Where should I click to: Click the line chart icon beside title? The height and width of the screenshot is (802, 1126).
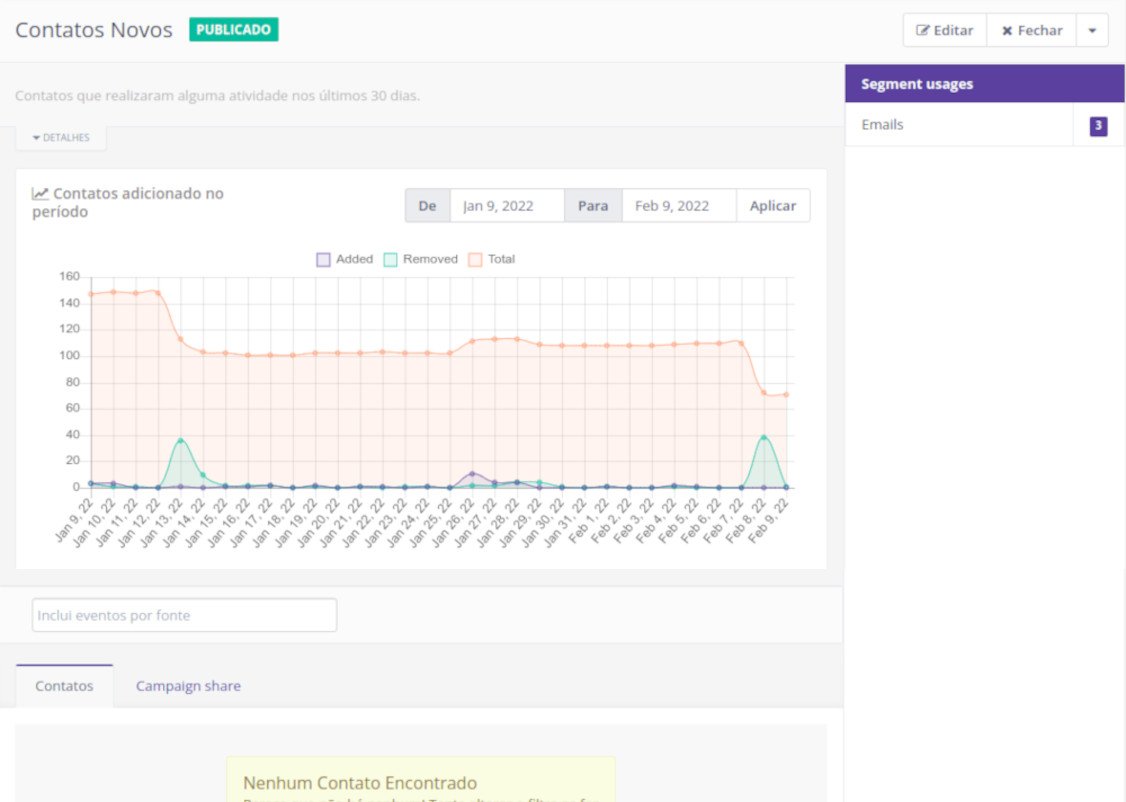coord(40,194)
